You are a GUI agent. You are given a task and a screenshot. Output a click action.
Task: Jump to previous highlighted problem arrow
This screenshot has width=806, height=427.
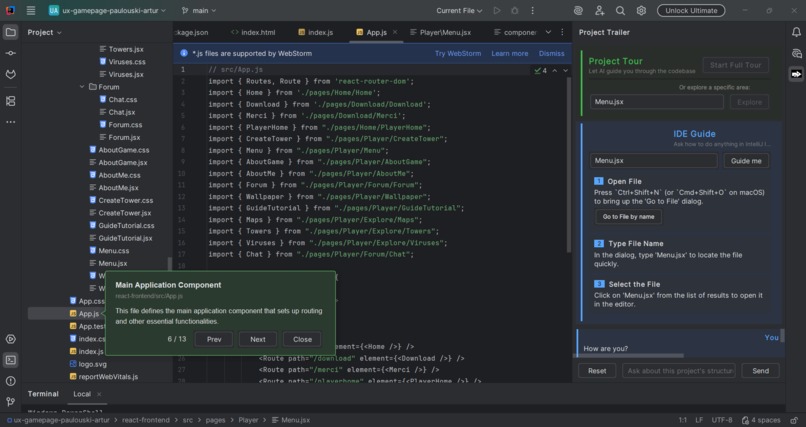click(555, 70)
